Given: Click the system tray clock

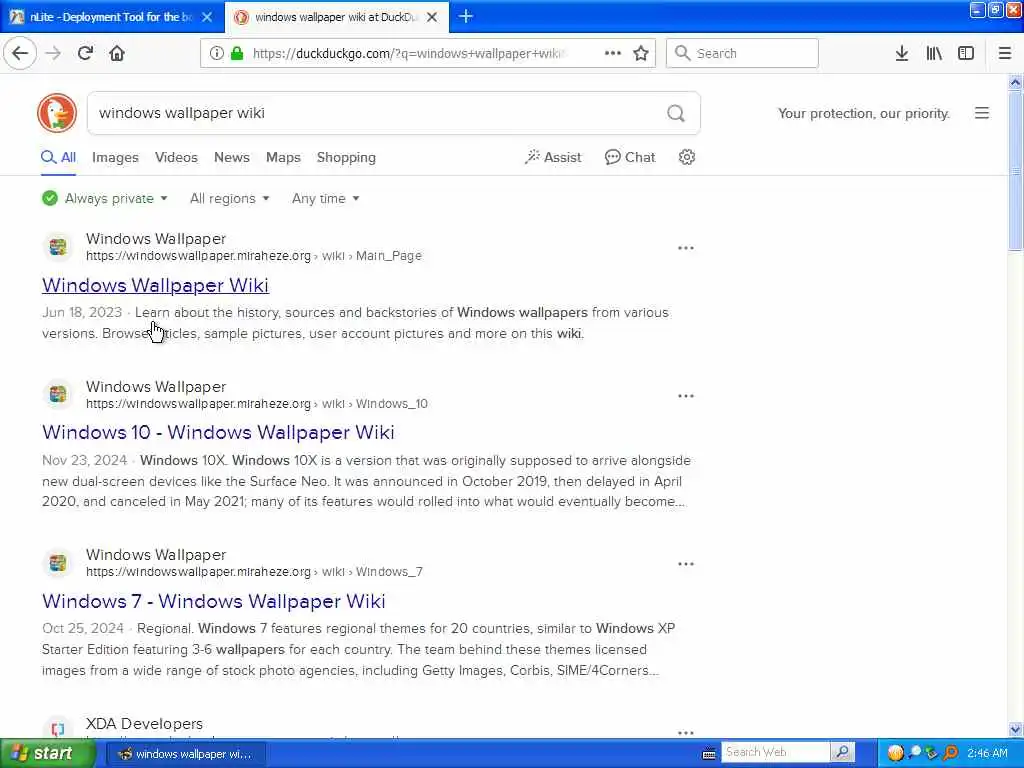Looking at the screenshot, I should point(987,753).
